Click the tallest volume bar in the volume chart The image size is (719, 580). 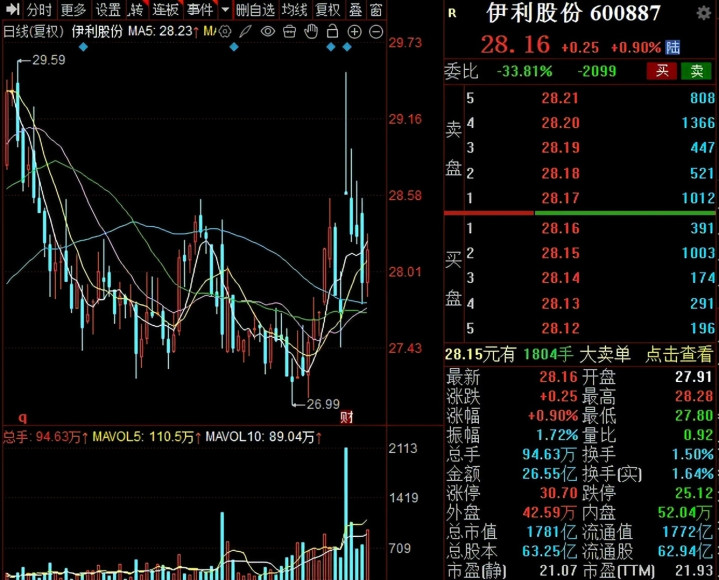click(346, 514)
